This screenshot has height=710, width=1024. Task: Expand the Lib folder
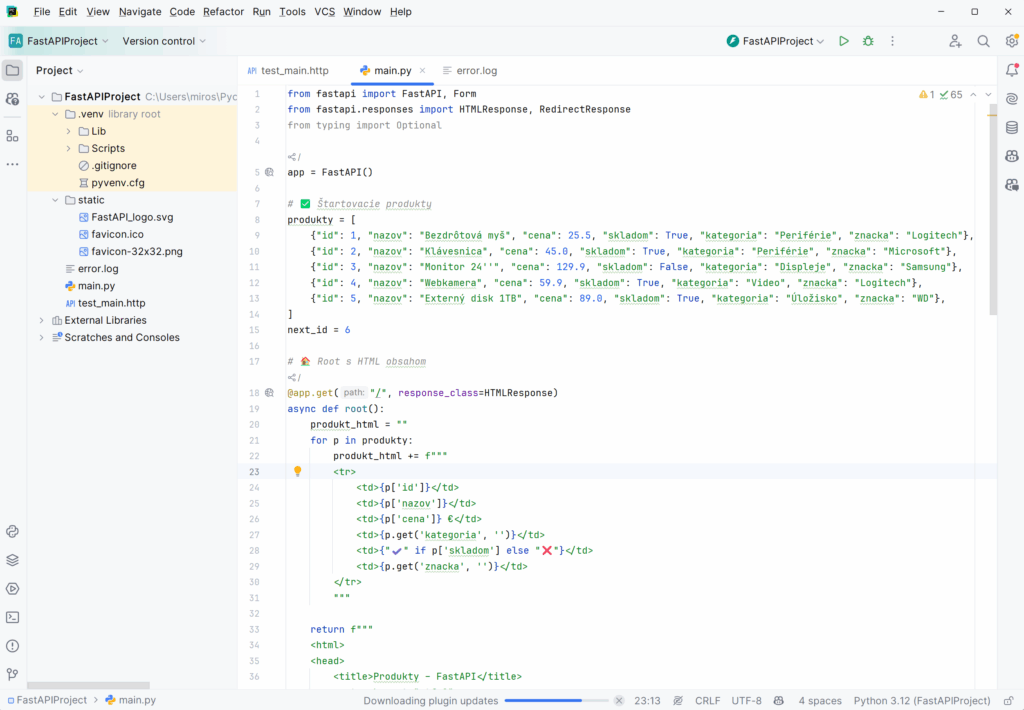(x=69, y=131)
